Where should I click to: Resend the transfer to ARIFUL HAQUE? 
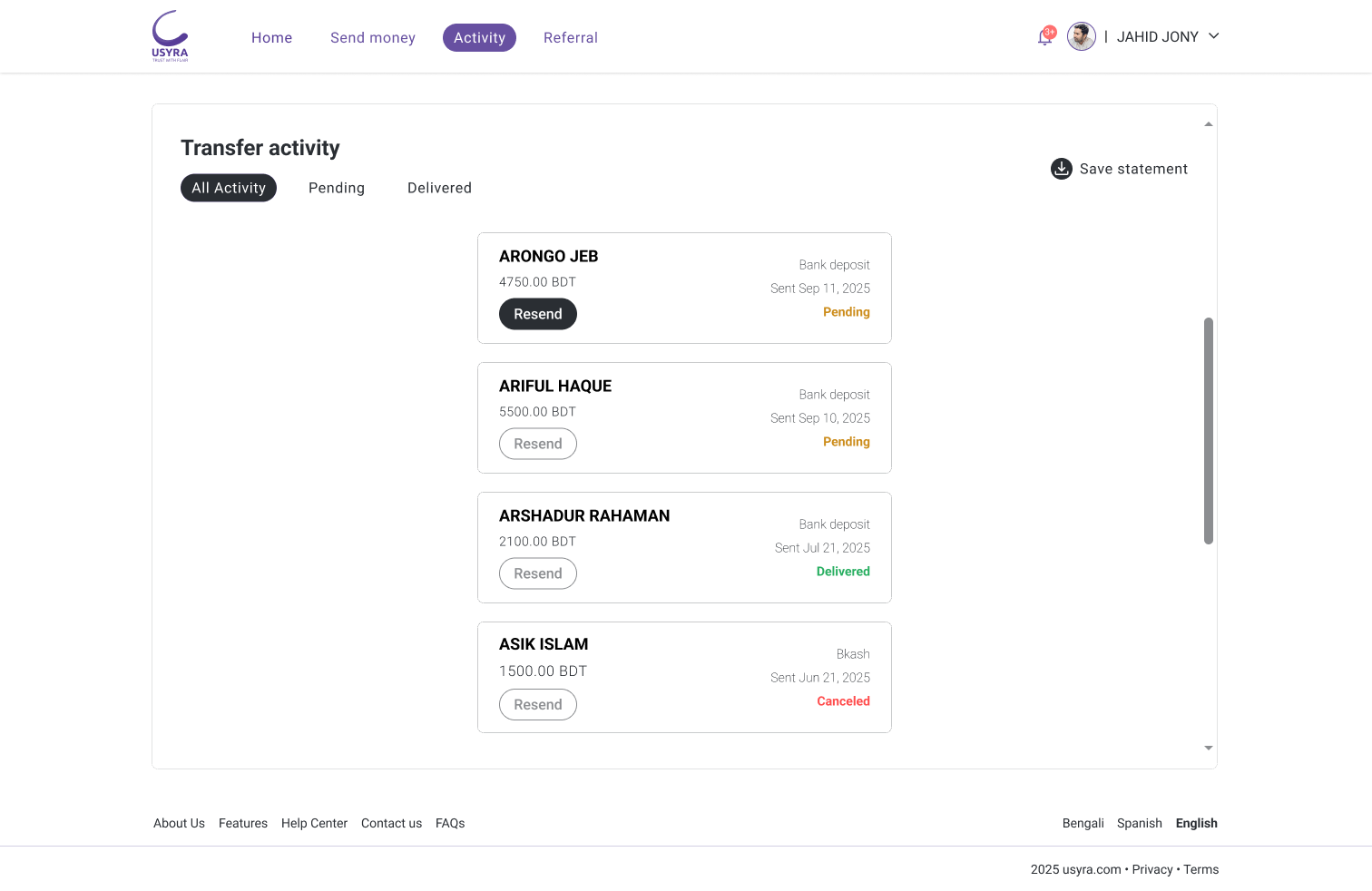[x=537, y=444]
